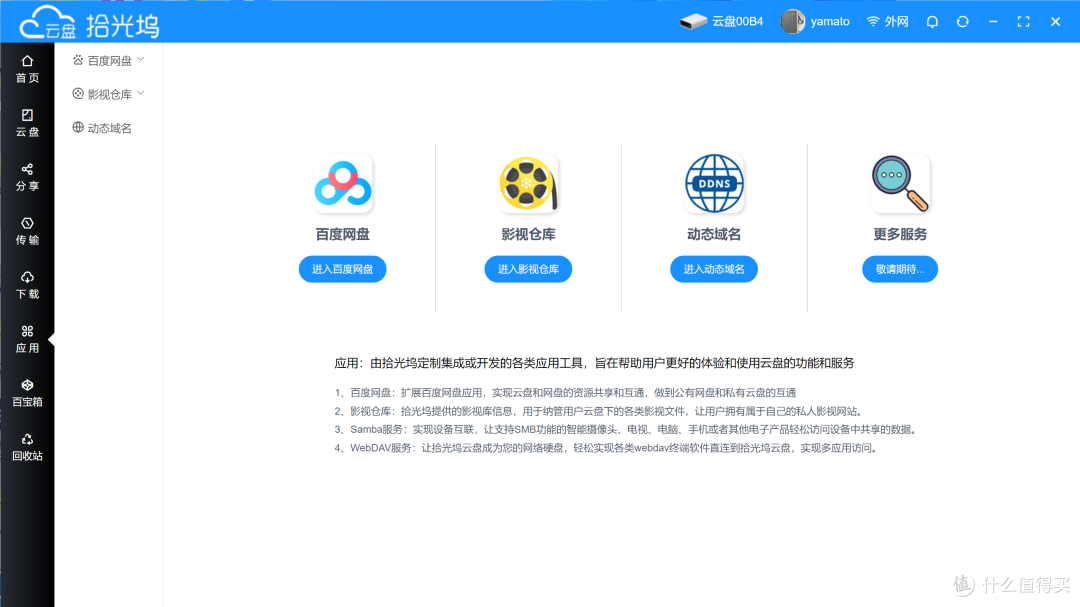Screen dimensions: 1080x607
Task: Click the fullscreen icon in title bar
Action: pyautogui.click(x=1024, y=21)
